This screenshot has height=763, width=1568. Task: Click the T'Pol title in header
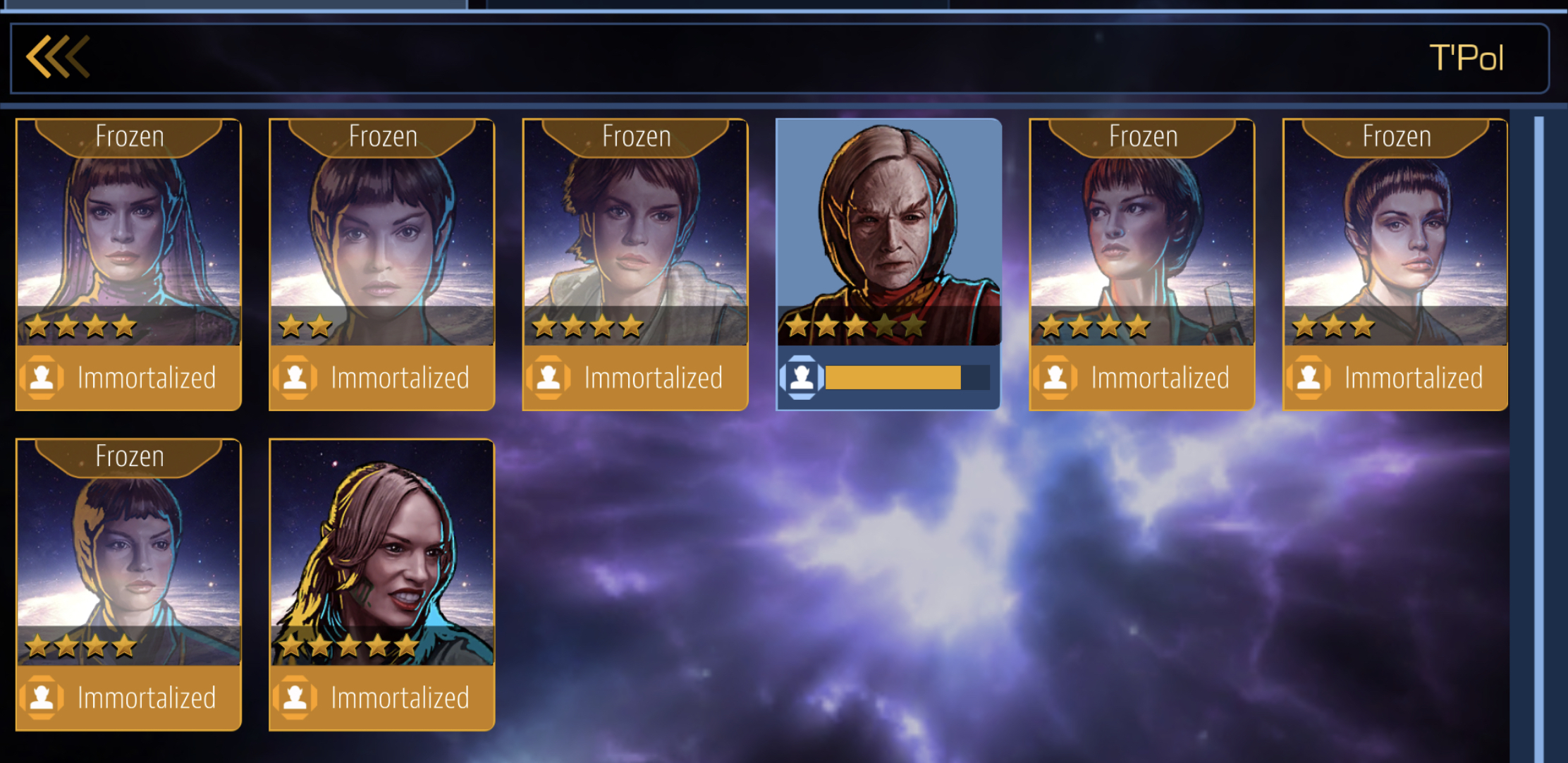(x=1466, y=57)
